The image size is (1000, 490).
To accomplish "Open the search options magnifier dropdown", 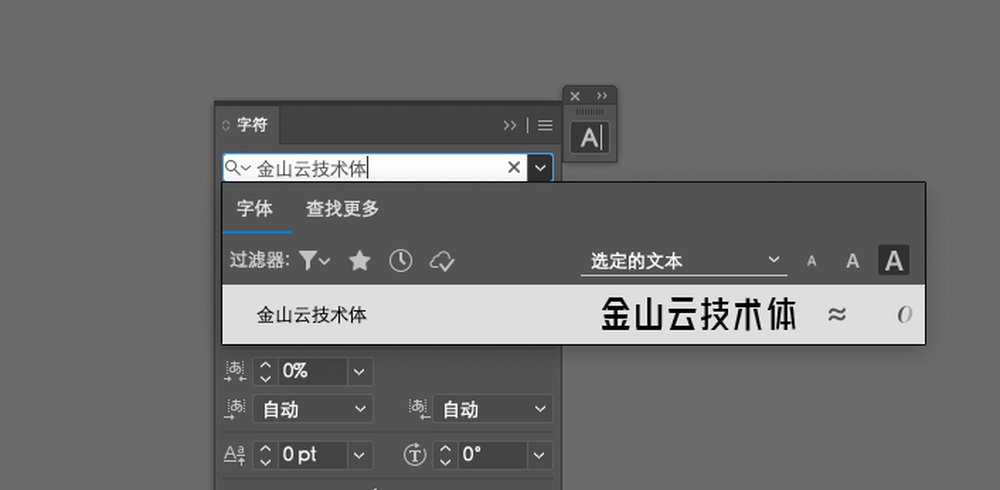I will pyautogui.click(x=238, y=168).
